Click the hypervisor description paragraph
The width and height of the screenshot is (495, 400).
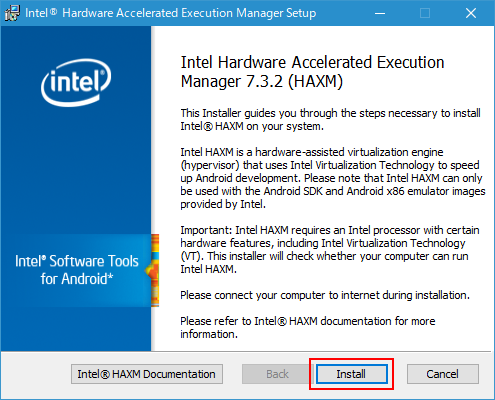coord(333,178)
